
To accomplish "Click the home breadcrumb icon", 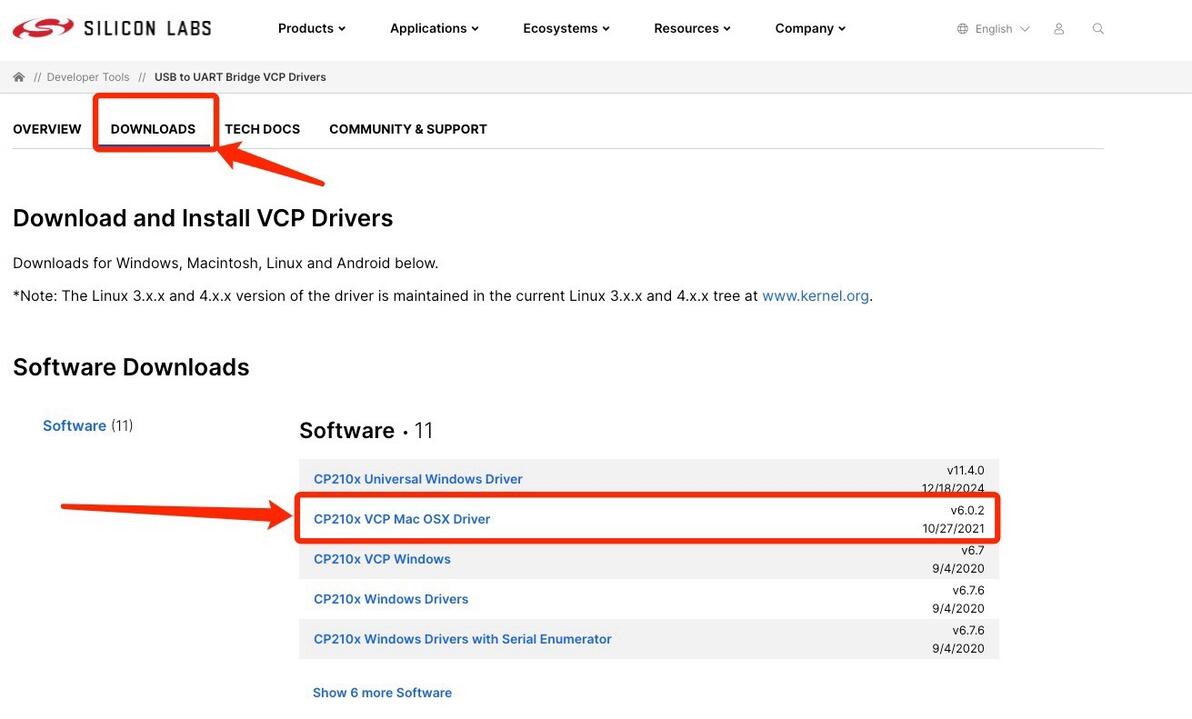I will [x=19, y=77].
